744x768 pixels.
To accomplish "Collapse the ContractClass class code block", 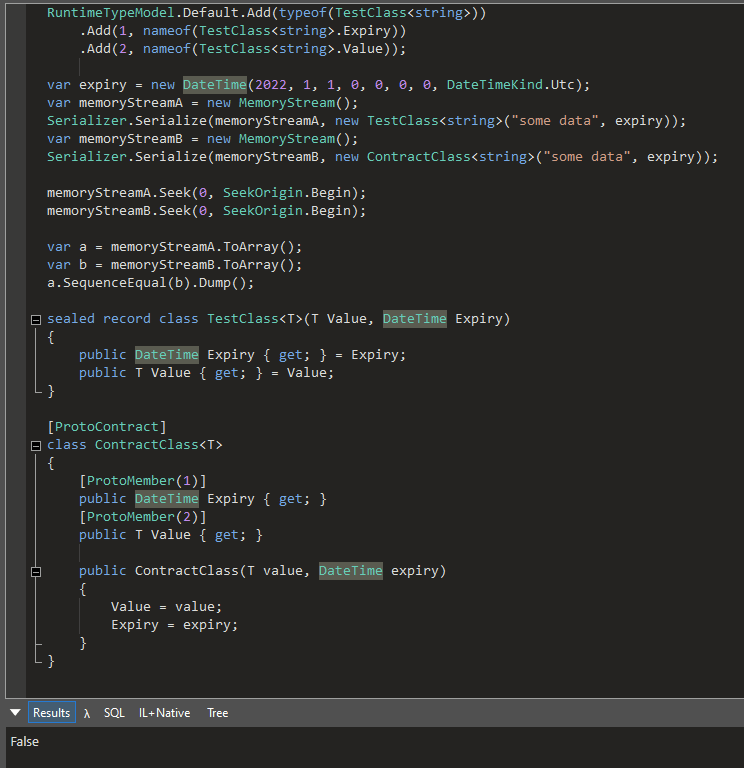I will pos(36,446).
